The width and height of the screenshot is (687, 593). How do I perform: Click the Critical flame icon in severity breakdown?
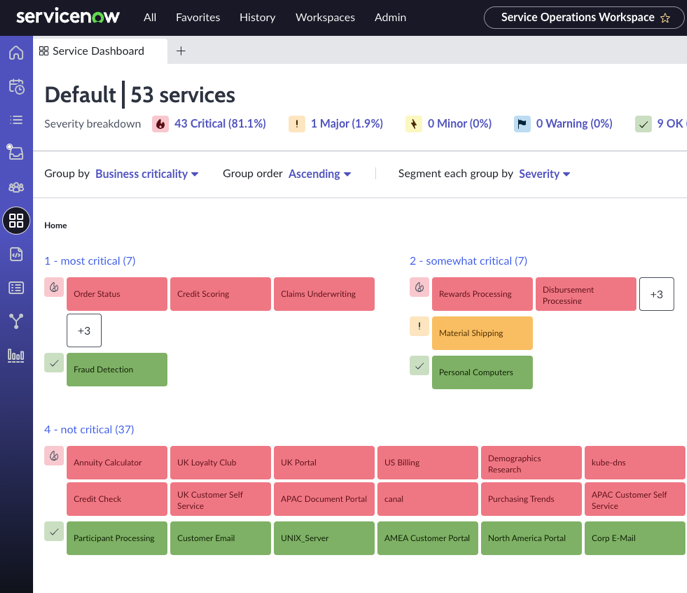coord(160,124)
